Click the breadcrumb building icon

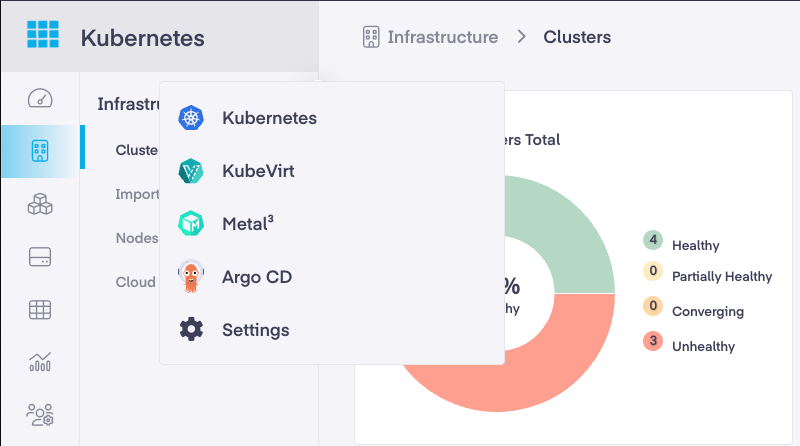coord(371,37)
